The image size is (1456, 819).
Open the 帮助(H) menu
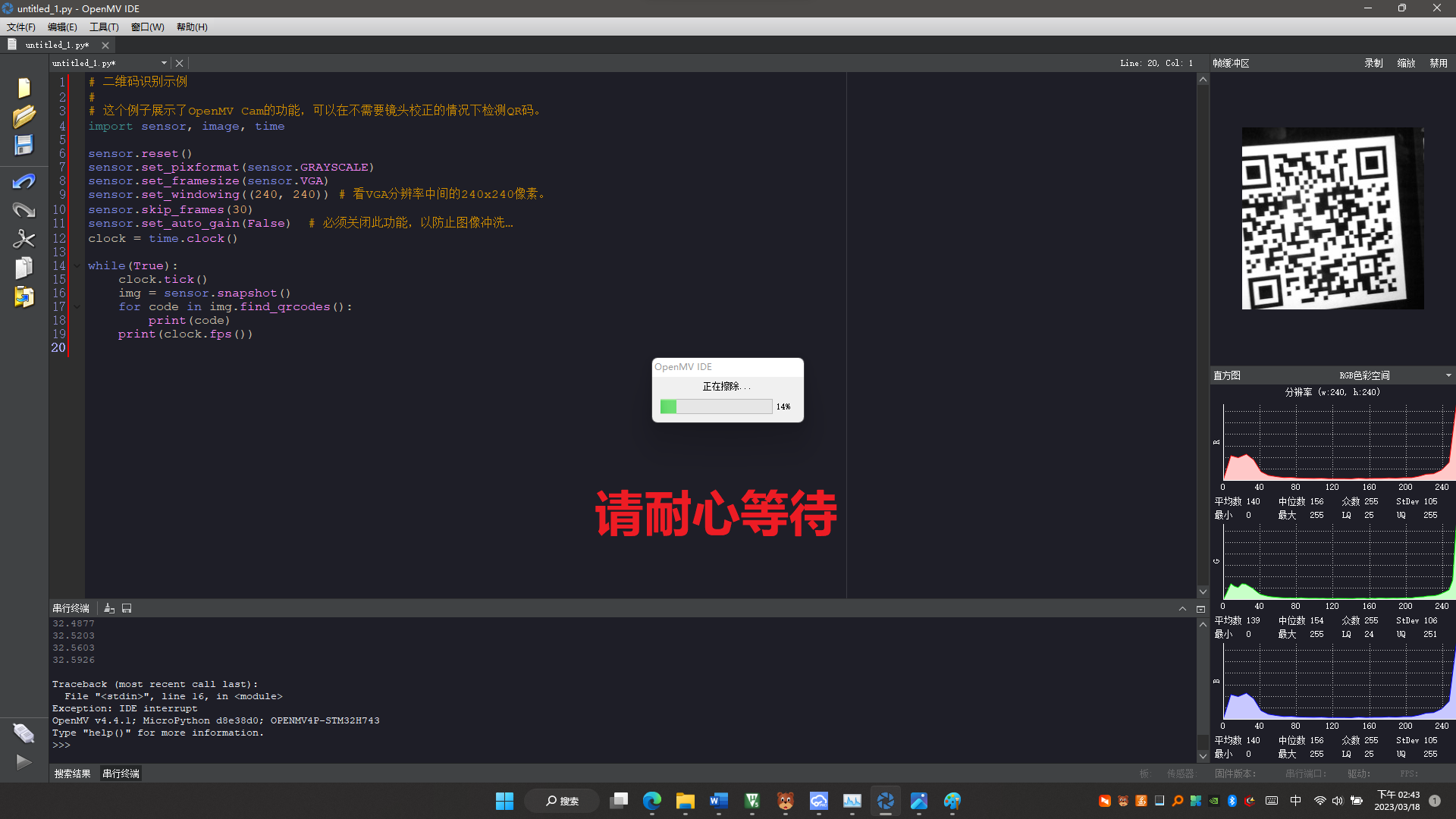[x=192, y=27]
